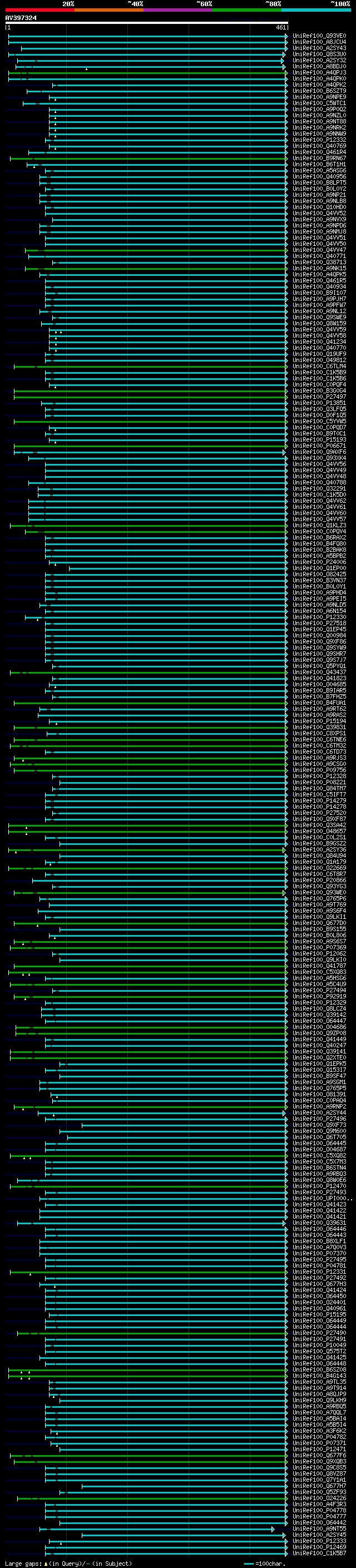Select hit label UniRef100_Q4VV47
The image size is (356, 1568).
319,250
